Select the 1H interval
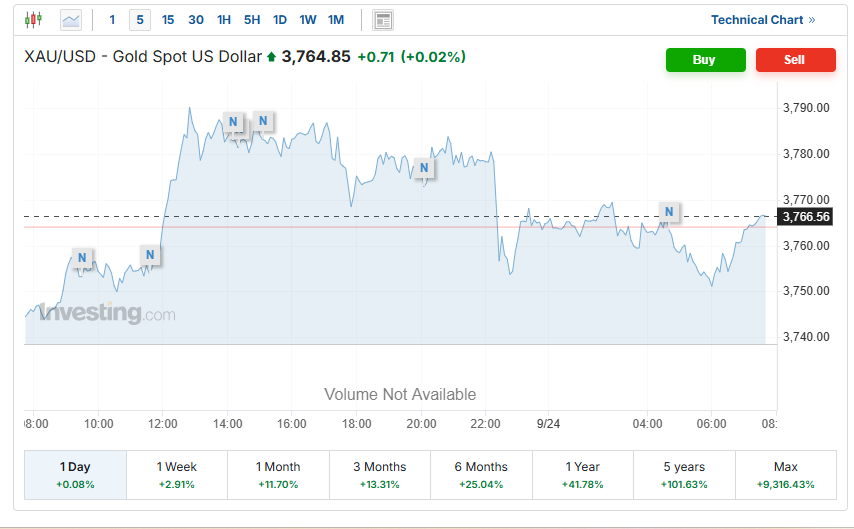This screenshot has width=854, height=529. (224, 20)
